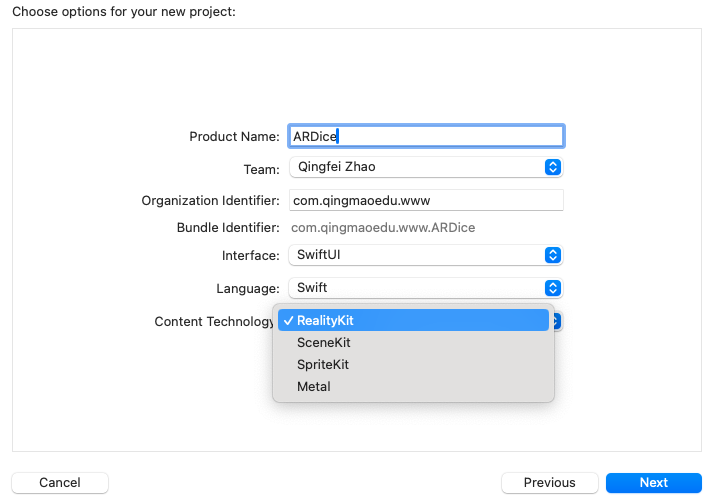Cancel the new project dialog
This screenshot has height=504, width=713.
pos(60,483)
